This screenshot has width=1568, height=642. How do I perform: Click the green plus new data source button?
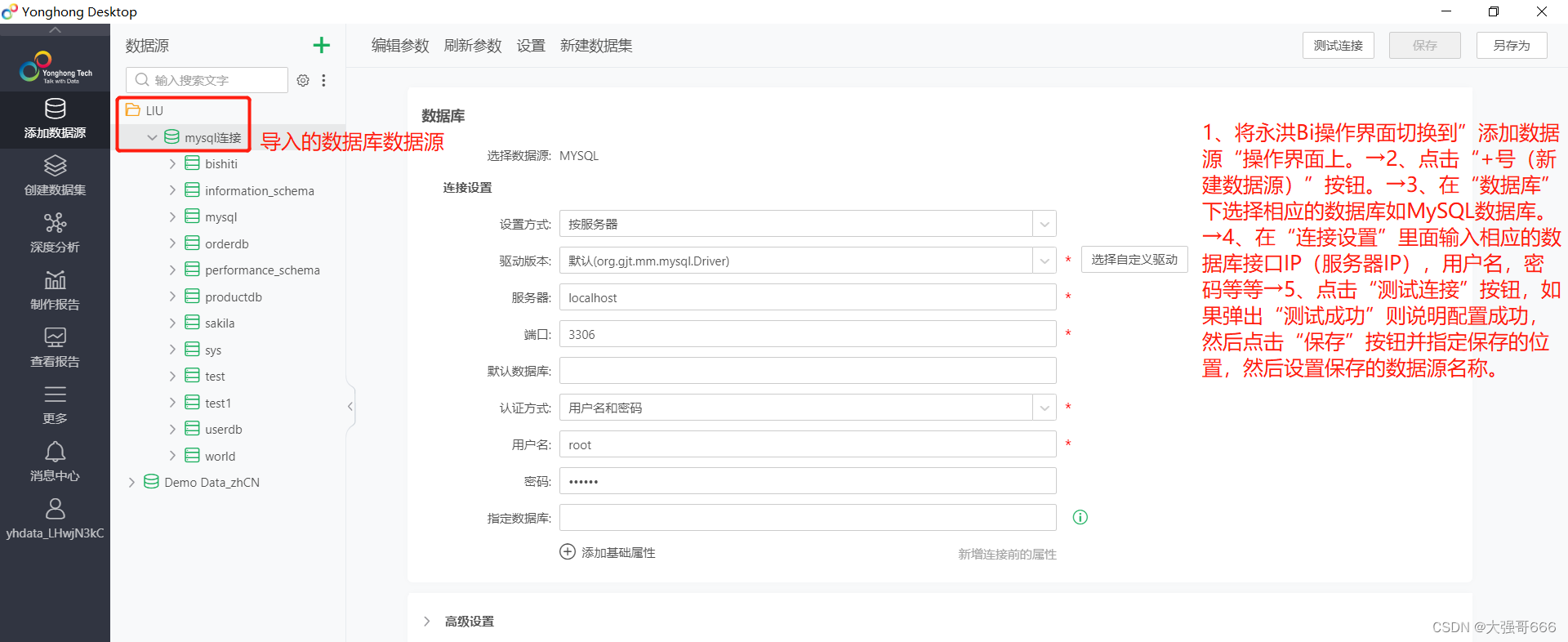[322, 45]
